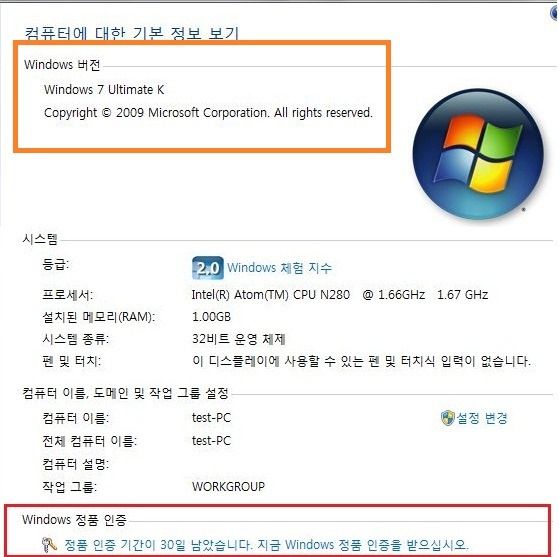This screenshot has width=559, height=557.
Task: Click the large Windows 7 logo orb
Action: click(478, 154)
